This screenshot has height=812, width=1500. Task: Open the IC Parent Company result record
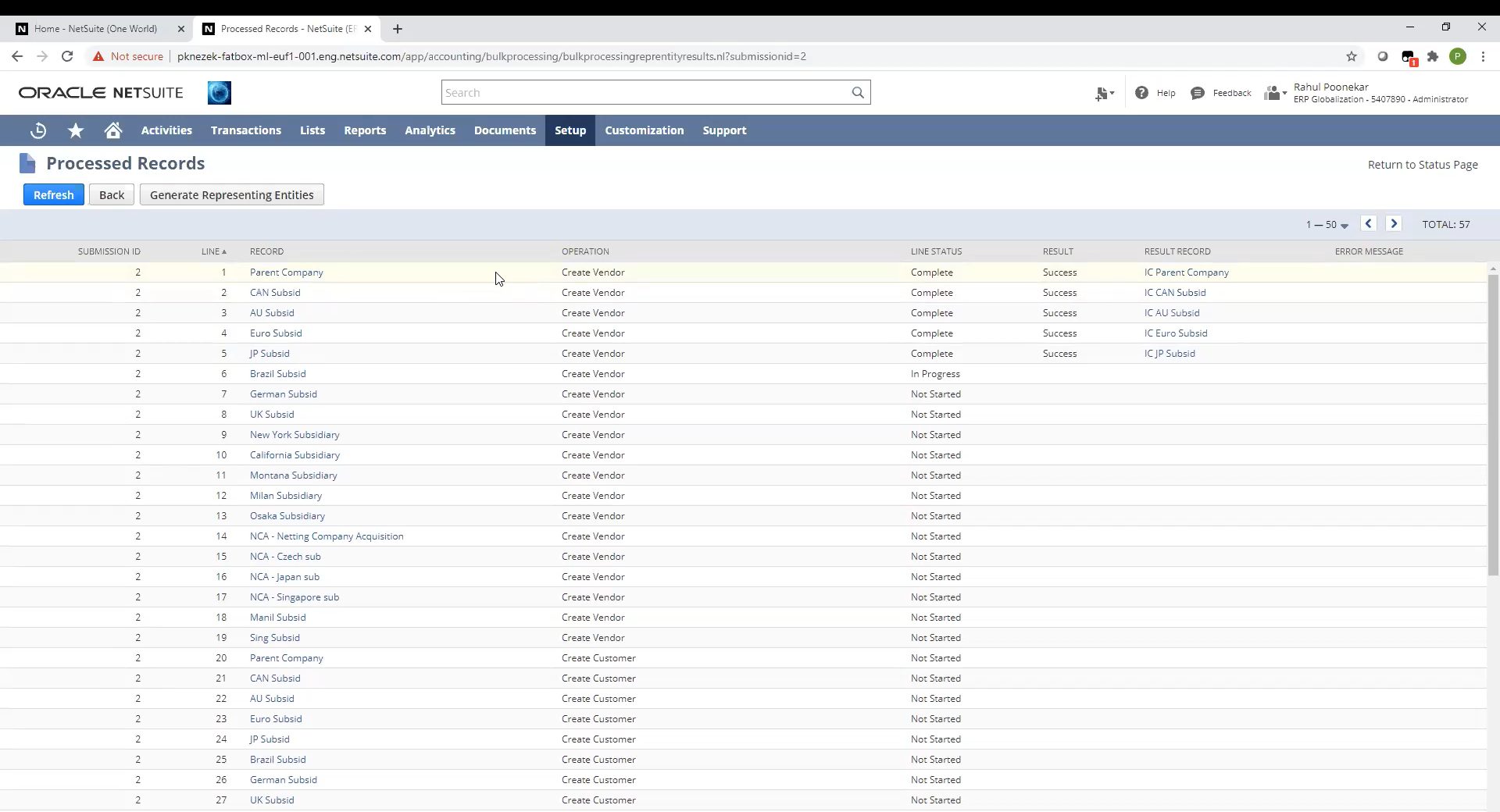pyautogui.click(x=1186, y=272)
